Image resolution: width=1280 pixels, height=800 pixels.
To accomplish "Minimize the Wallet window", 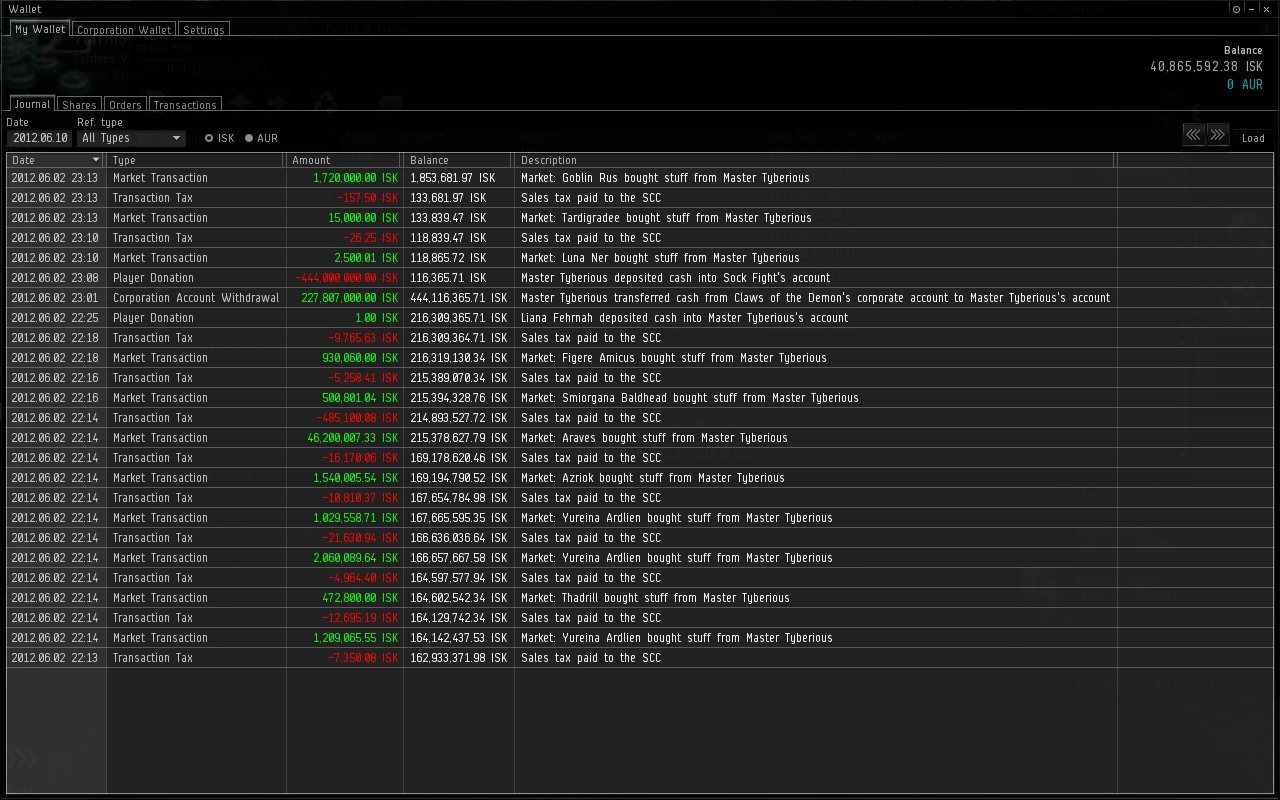I will 1251,9.
